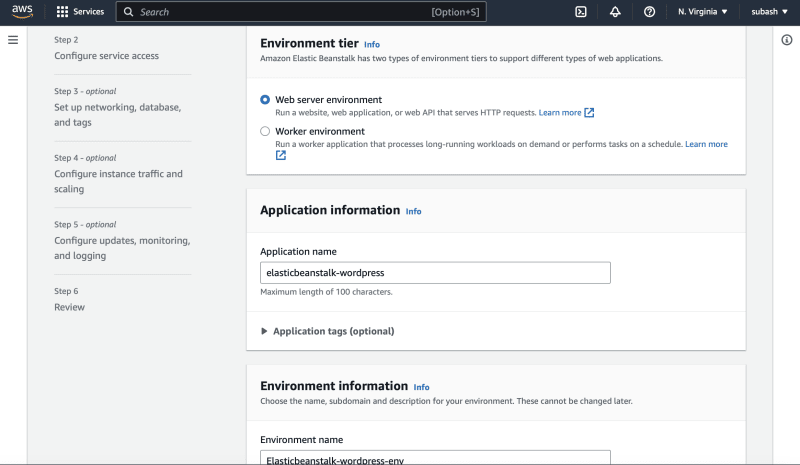
Task: Open the Services grid menu
Action: (x=62, y=12)
